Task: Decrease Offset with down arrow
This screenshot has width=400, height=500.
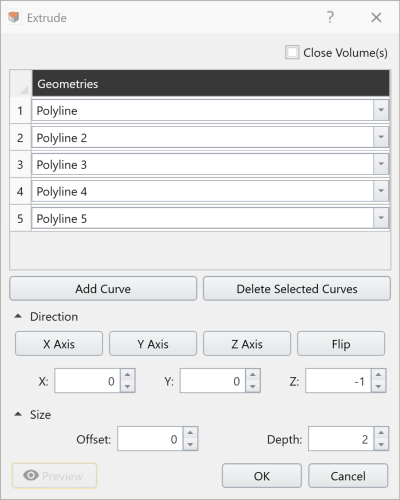Action: tap(190, 445)
